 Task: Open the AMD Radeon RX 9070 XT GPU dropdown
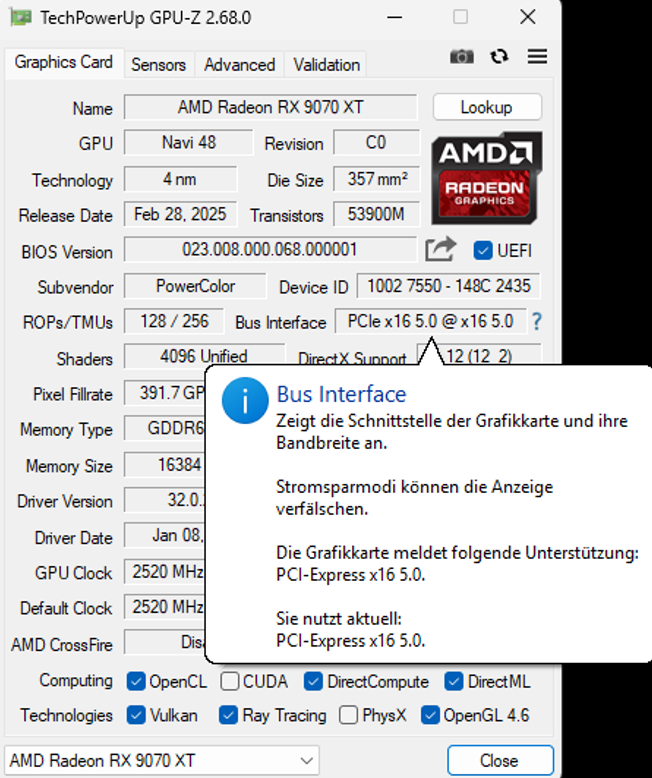[x=162, y=760]
